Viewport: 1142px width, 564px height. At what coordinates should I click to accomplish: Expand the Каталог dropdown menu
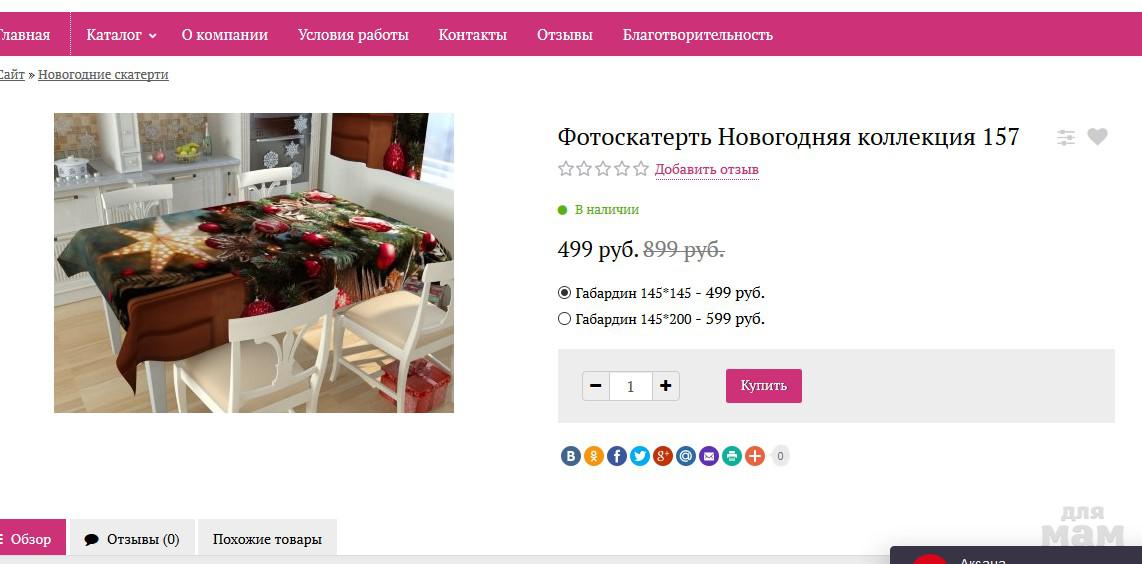click(x=121, y=34)
